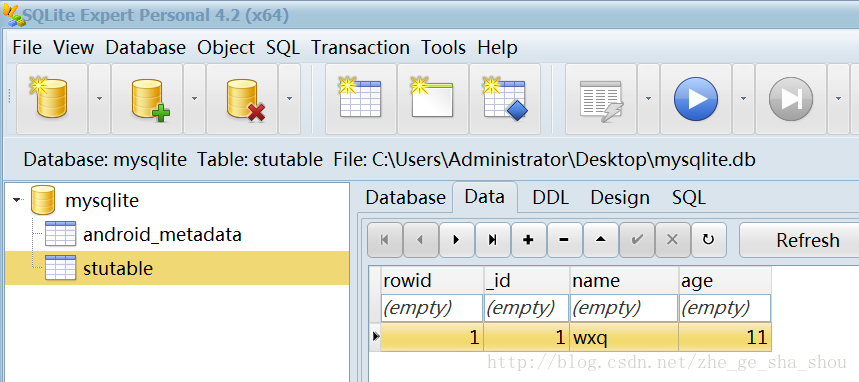Screen dimensions: 859x382
Task: Click the _id column header
Action: click(x=526, y=280)
